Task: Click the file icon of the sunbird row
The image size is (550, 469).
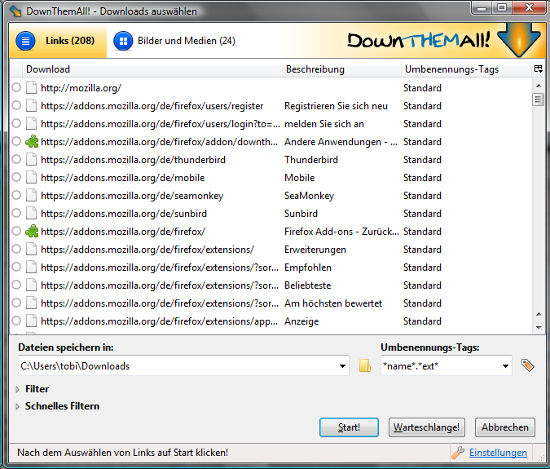Action: (x=31, y=213)
